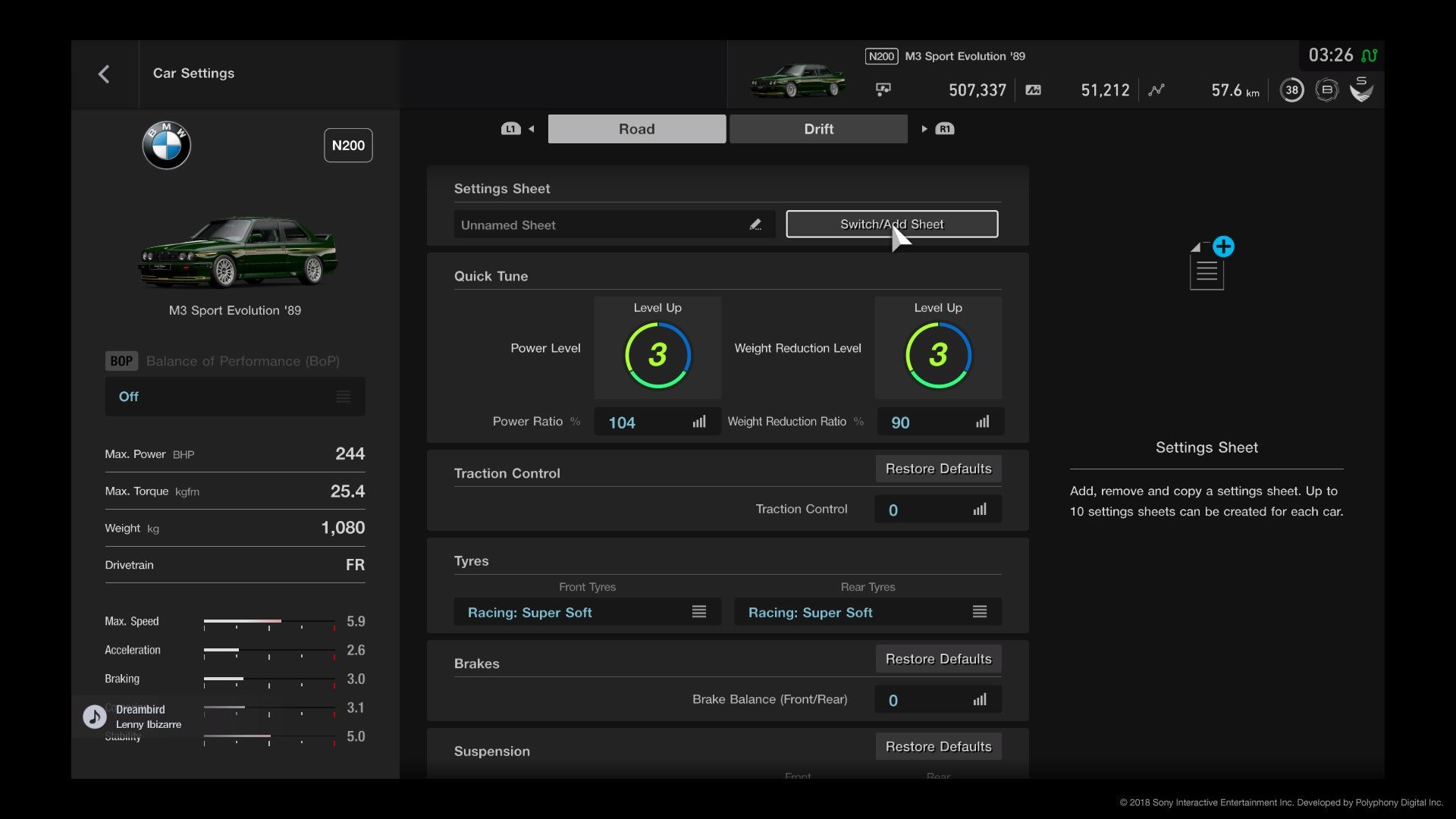Open Rear Tyres Racing: Super Soft dropdown
1456x819 pixels.
point(868,612)
